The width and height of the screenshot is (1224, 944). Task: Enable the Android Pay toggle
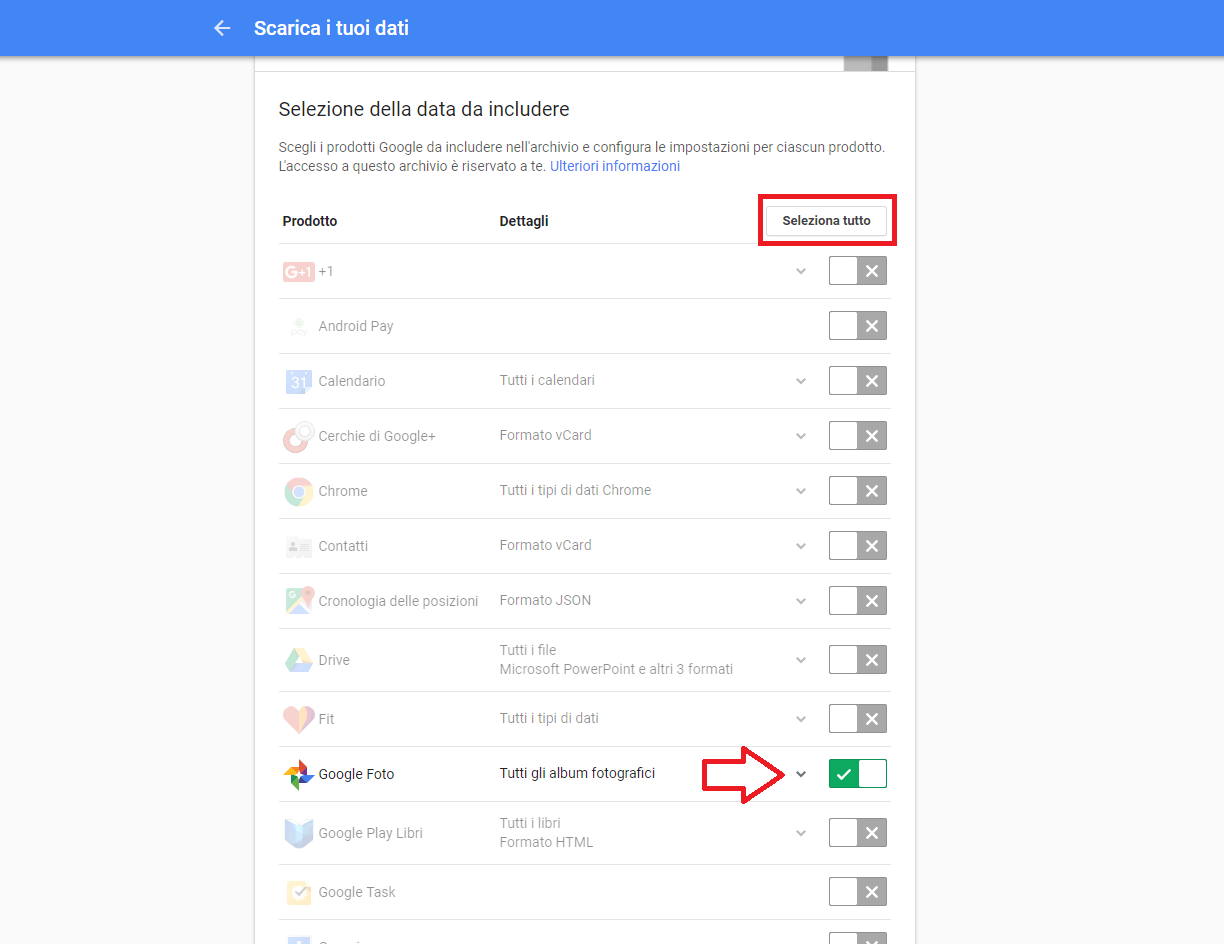coord(858,326)
